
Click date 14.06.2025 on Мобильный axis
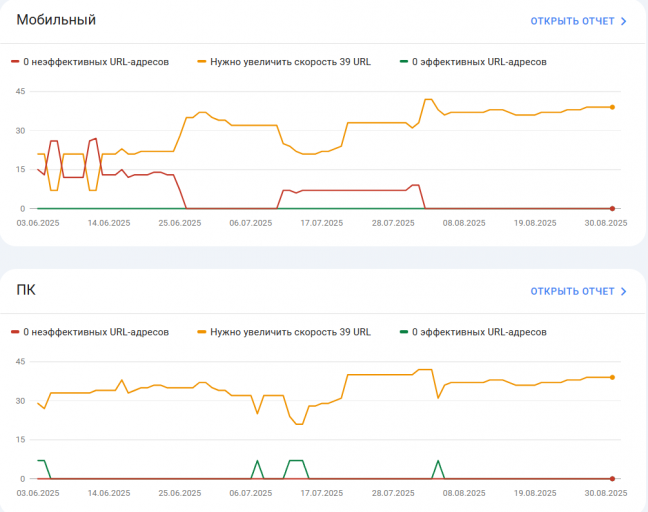tap(109, 223)
